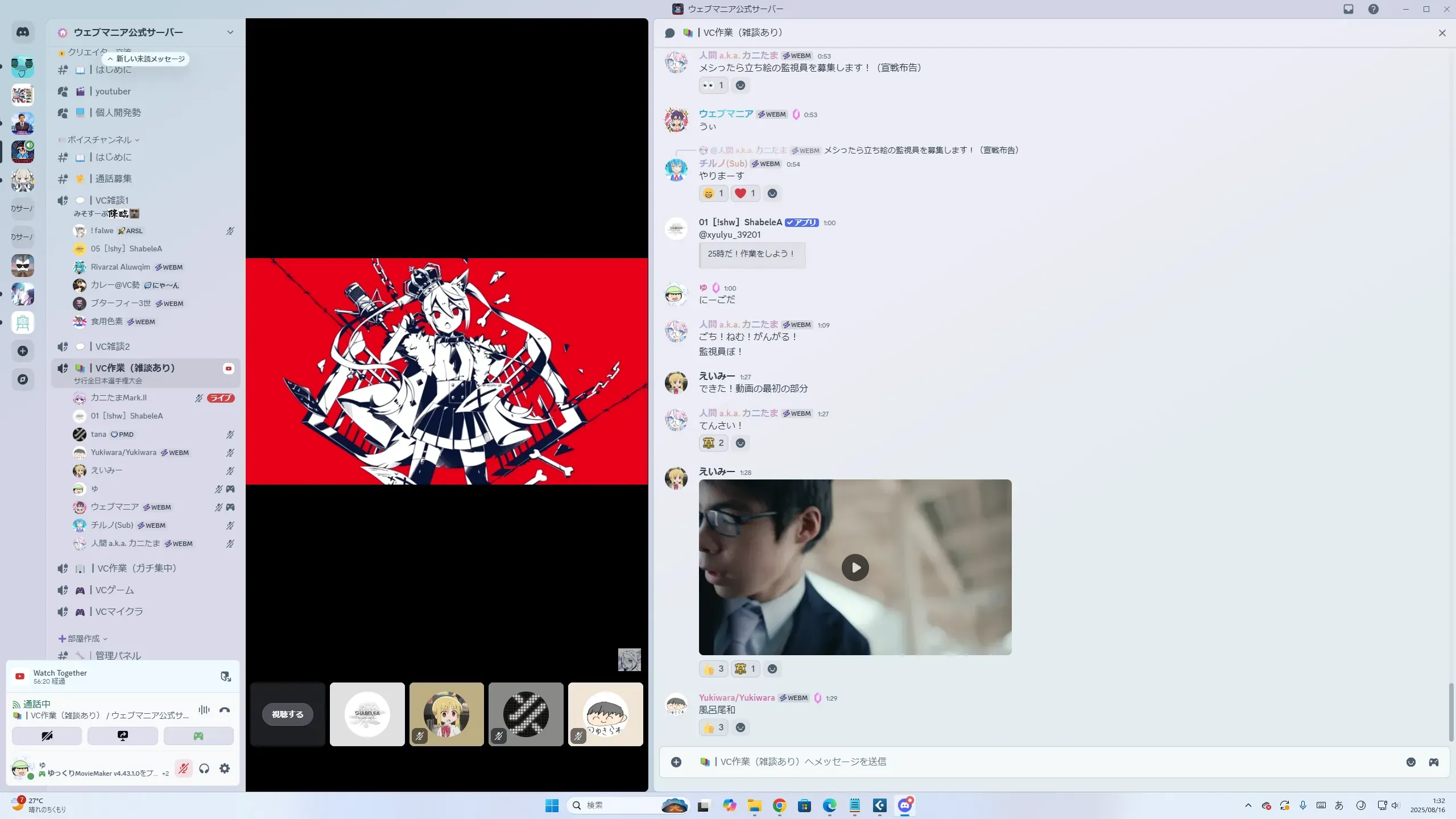The width and height of the screenshot is (1456, 819).
Task: Open Discord direct messages home
Action: tap(23, 32)
